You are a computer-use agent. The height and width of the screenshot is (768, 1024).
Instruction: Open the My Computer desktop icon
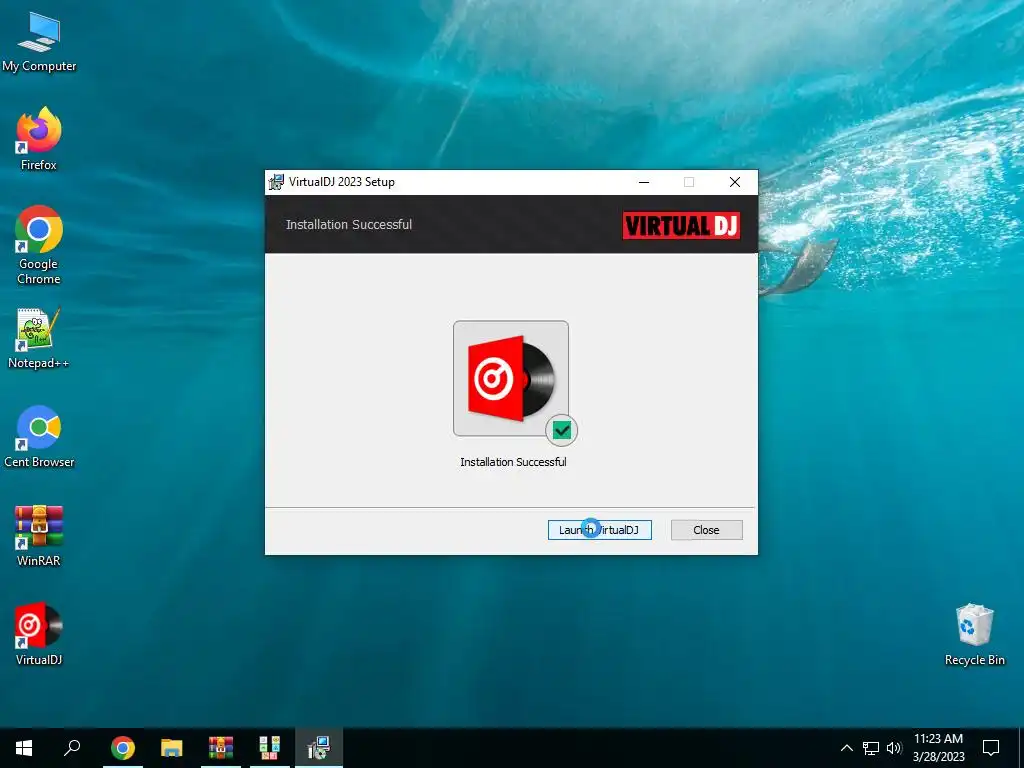pos(39,42)
